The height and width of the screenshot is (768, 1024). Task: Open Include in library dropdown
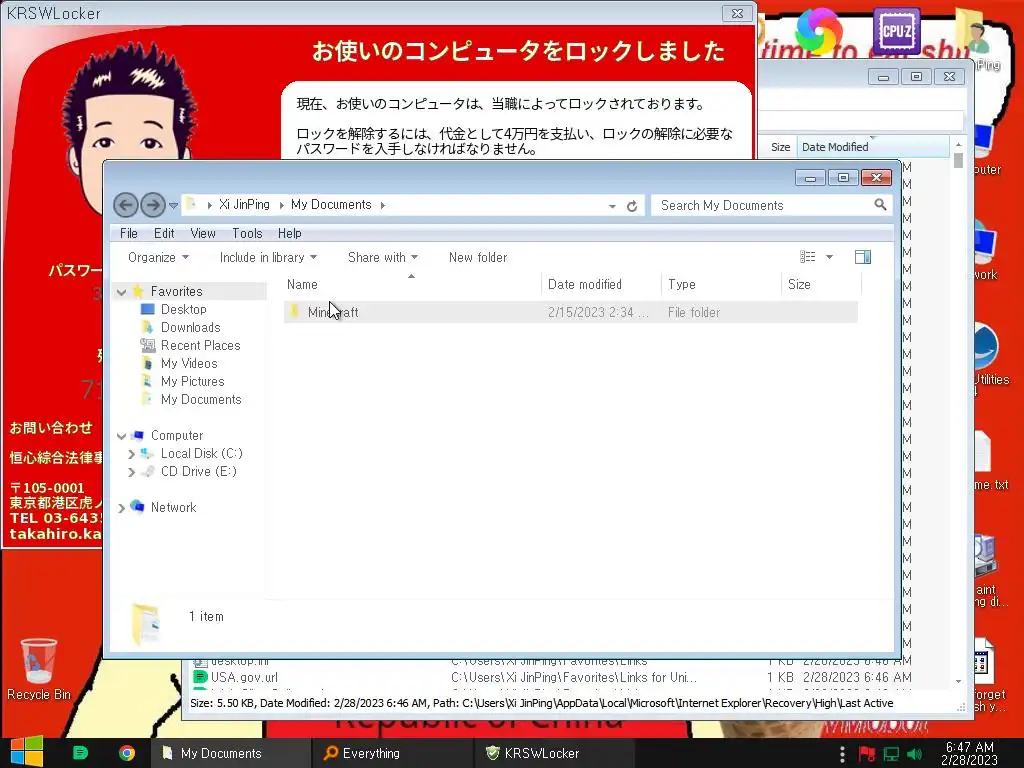click(x=268, y=257)
